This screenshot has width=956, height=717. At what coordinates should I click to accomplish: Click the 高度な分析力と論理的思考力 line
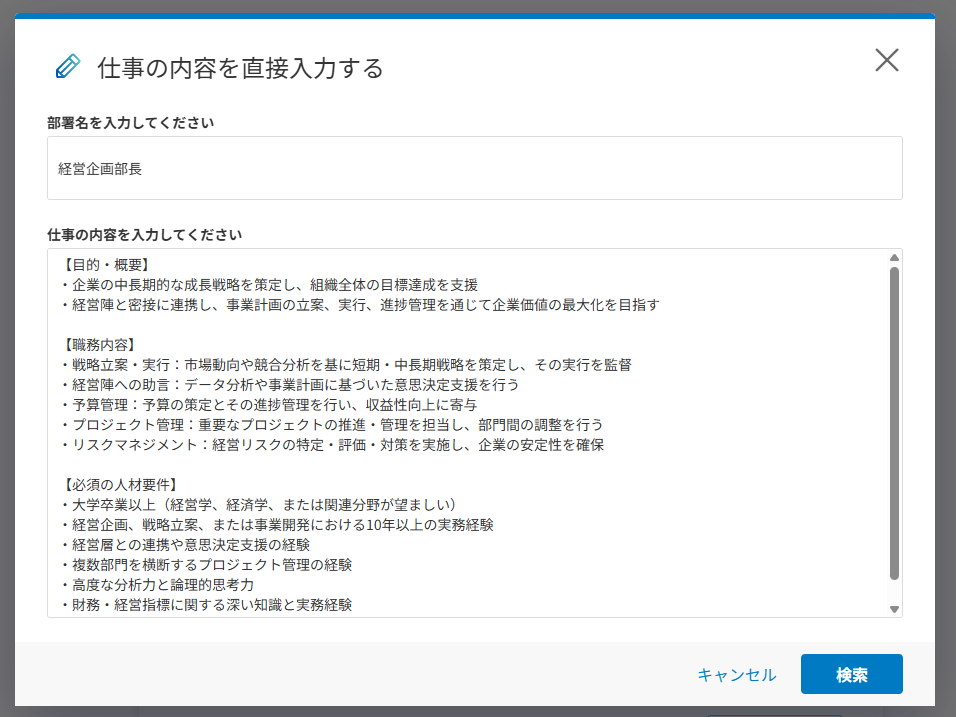(x=157, y=585)
